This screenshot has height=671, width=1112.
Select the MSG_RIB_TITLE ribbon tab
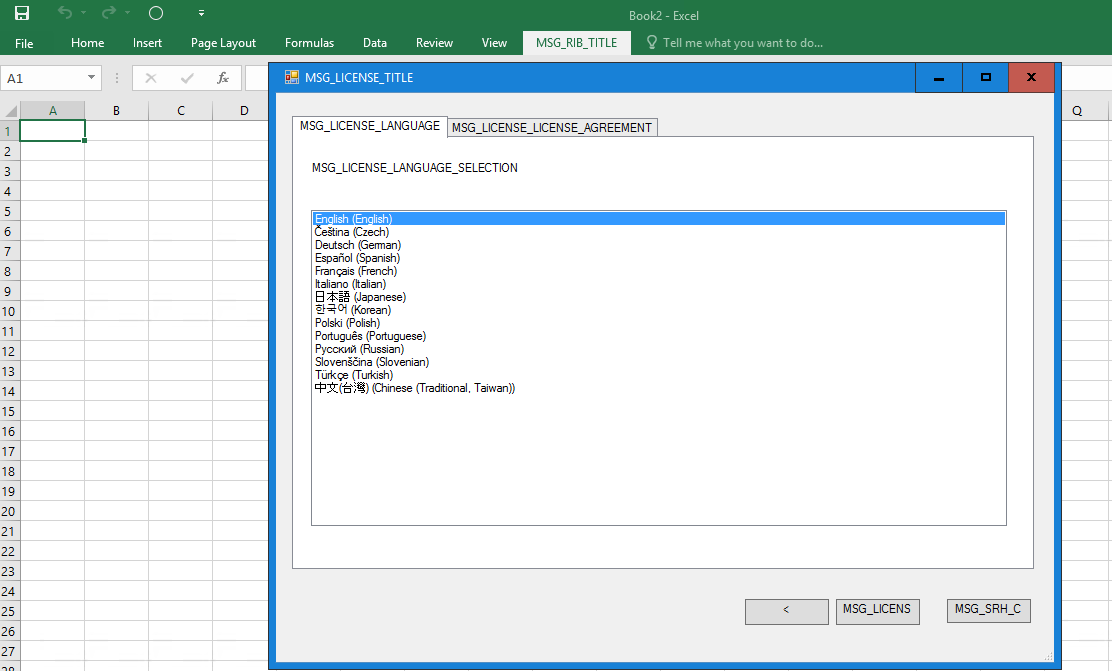pyautogui.click(x=577, y=43)
